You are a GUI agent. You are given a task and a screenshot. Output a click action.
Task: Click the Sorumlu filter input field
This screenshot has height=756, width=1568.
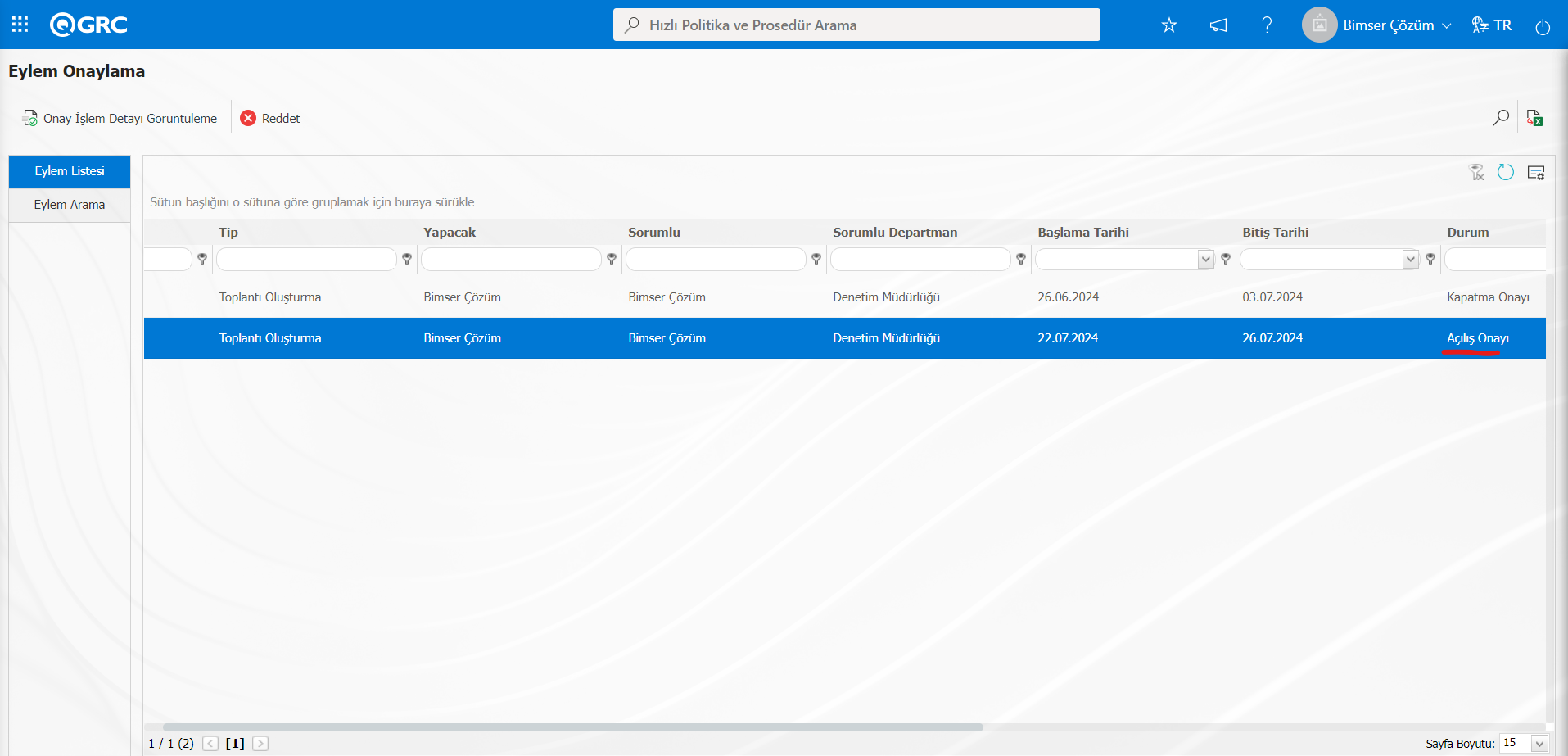pos(716,260)
